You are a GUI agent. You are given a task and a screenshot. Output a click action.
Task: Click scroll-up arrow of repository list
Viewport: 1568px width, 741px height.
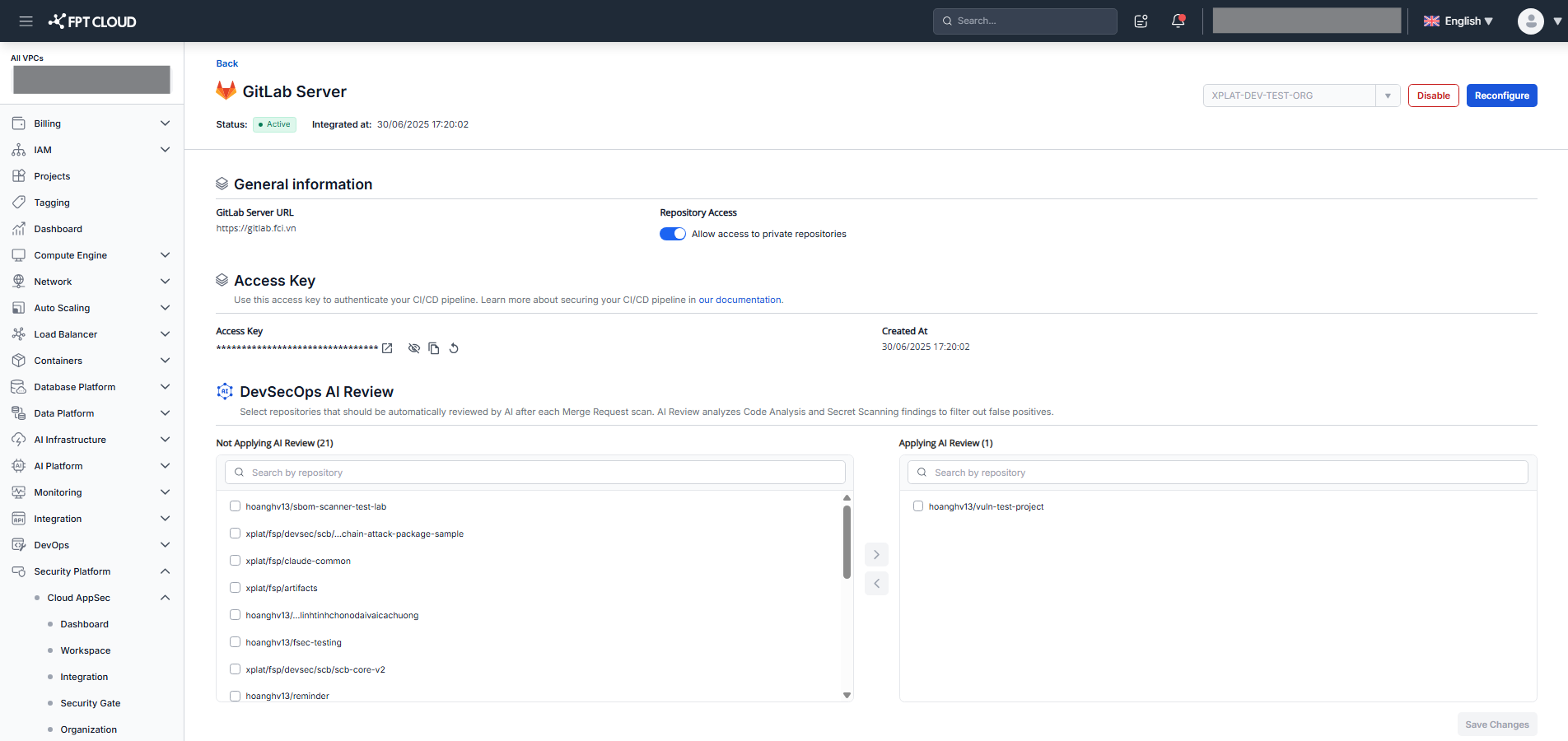[847, 498]
